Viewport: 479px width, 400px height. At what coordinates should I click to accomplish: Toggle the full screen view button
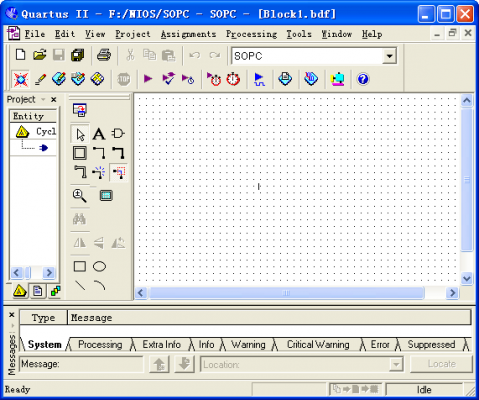click(x=106, y=195)
